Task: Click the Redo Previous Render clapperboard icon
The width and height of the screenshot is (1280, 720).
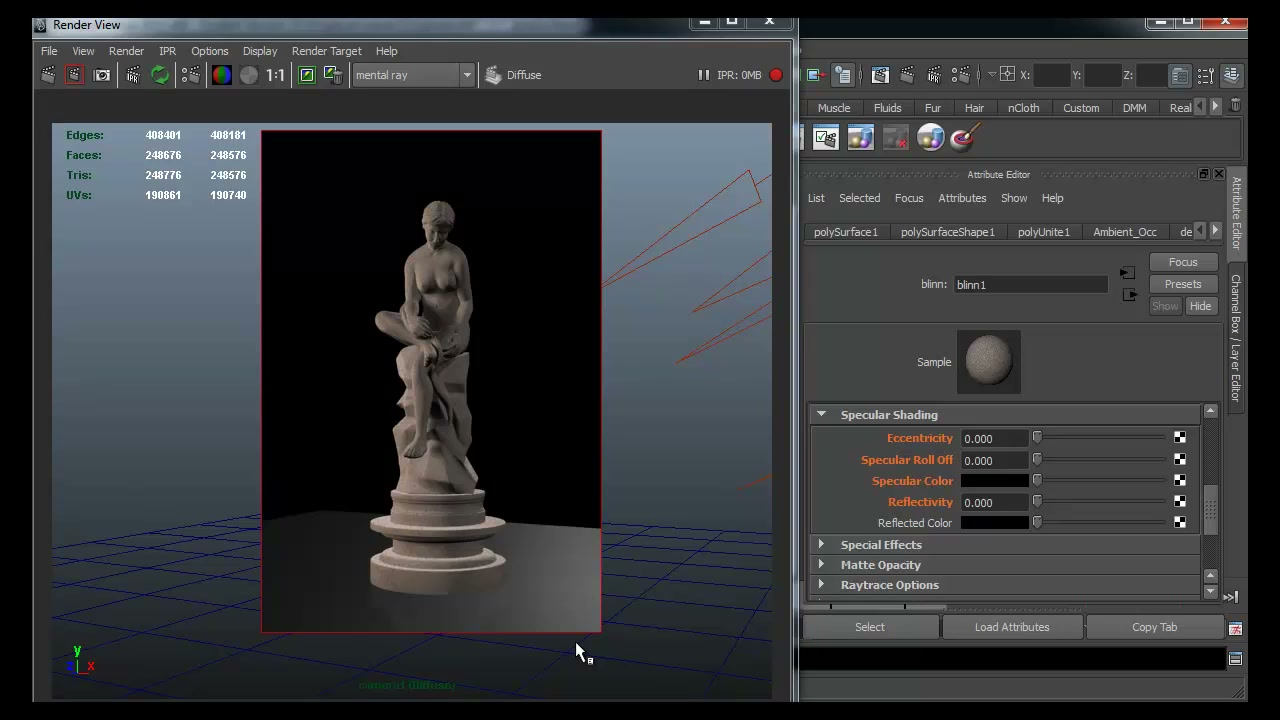Action: 48,75
